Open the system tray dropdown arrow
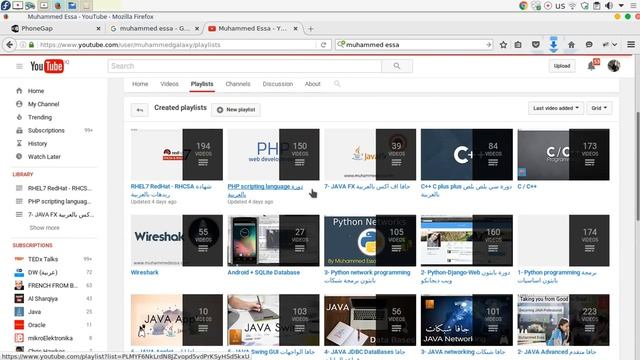The image size is (640, 360). pos(621,6)
